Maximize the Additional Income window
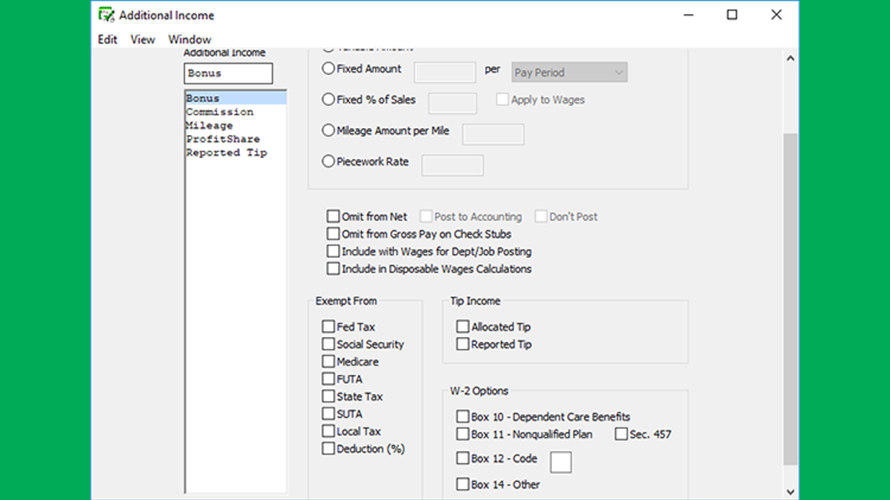Image resolution: width=890 pixels, height=500 pixels. pos(732,15)
